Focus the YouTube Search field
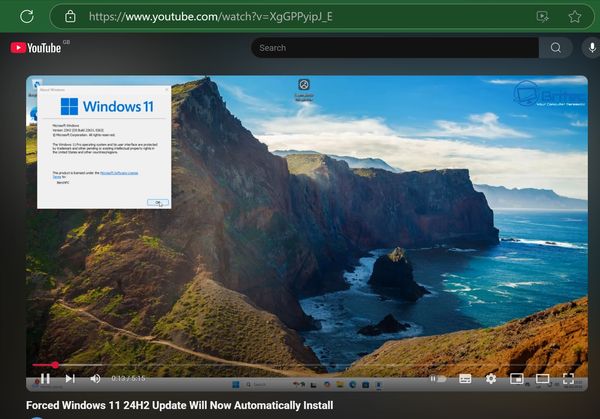 click(x=395, y=48)
